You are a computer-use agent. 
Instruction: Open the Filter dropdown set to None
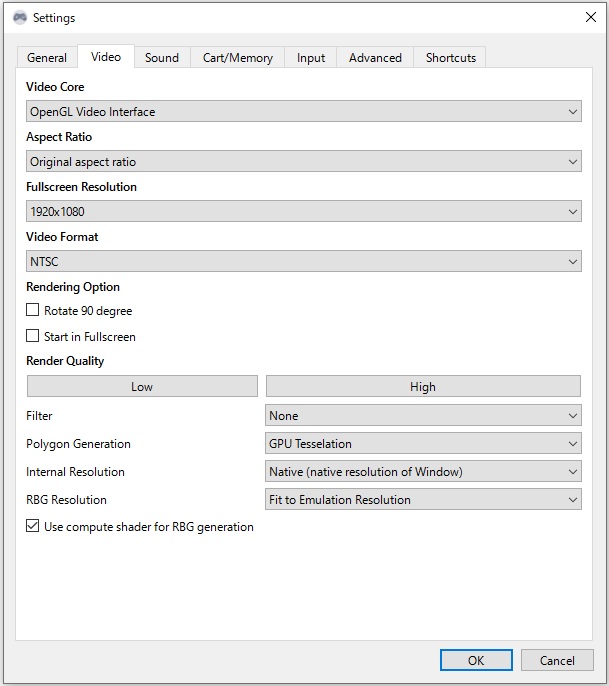pyautogui.click(x=423, y=416)
